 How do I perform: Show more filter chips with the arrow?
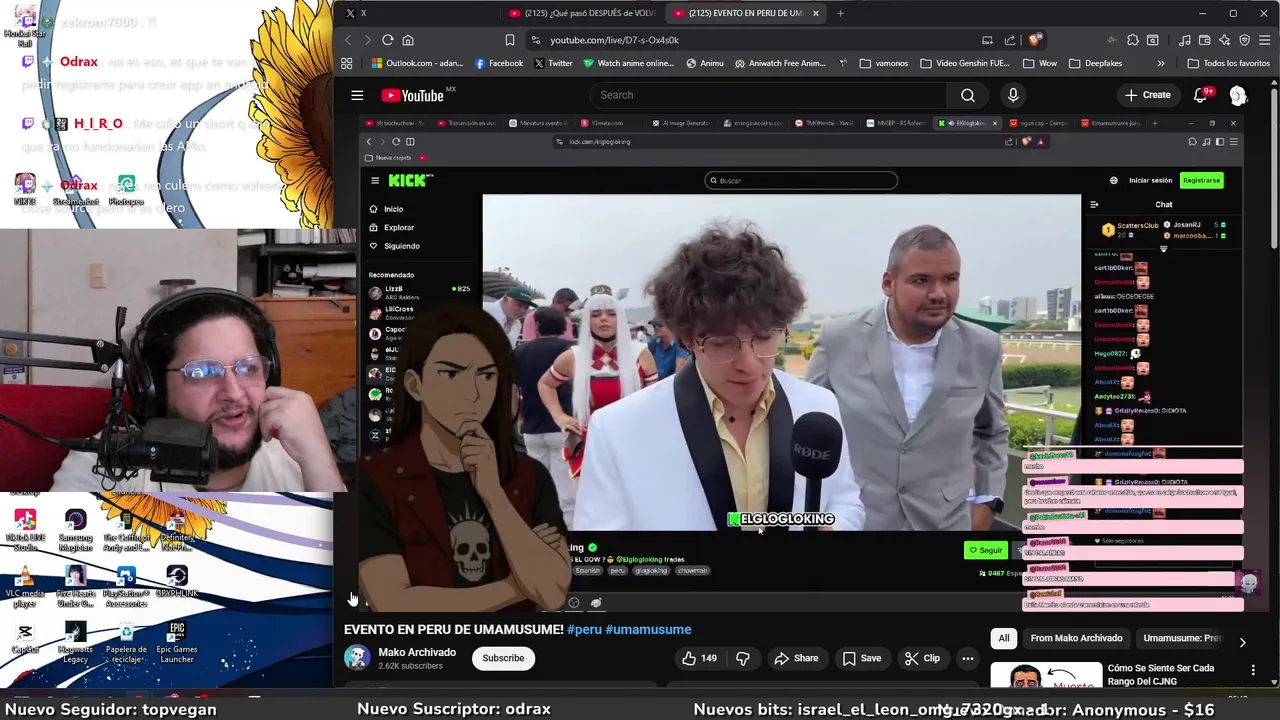click(x=1242, y=642)
